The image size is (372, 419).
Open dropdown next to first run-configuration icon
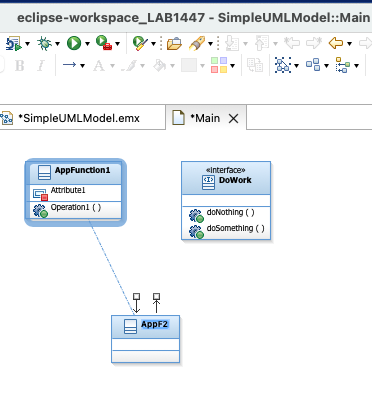(x=27, y=44)
